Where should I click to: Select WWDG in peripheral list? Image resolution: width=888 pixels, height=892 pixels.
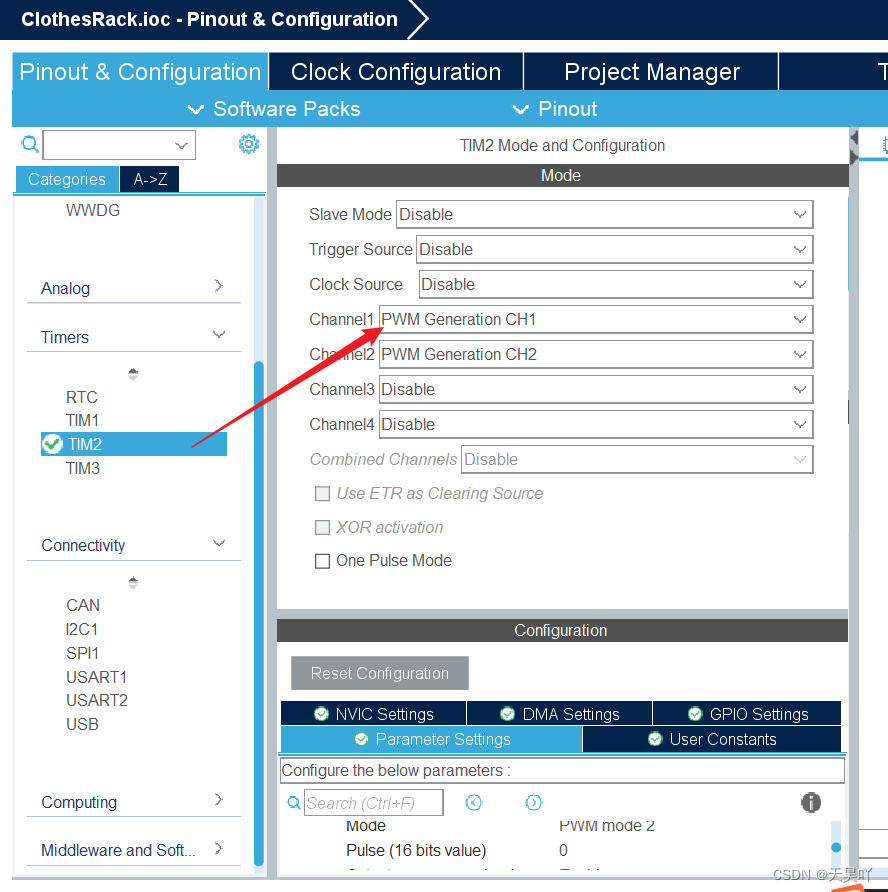coord(93,210)
